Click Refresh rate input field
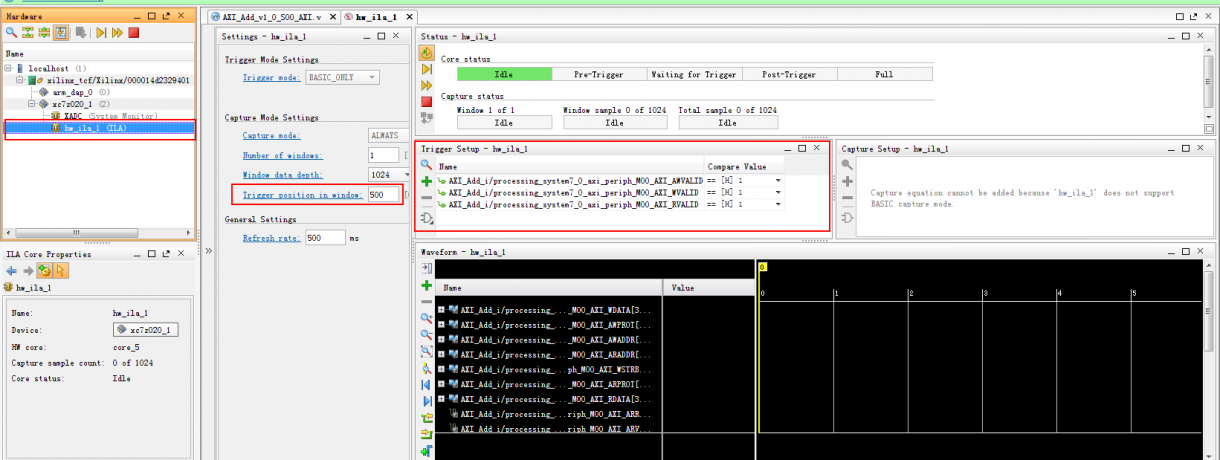Viewport: 1220px width, 460px height. [325, 238]
